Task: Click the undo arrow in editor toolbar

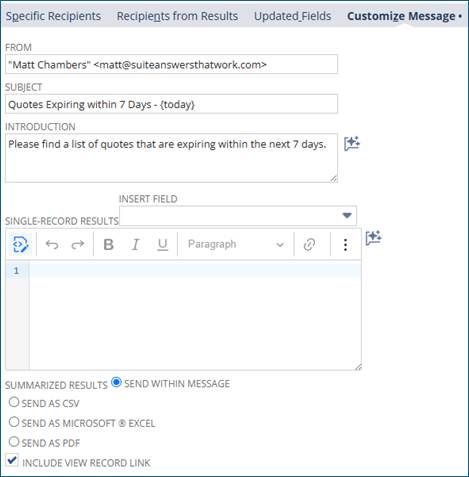Action: coord(52,245)
